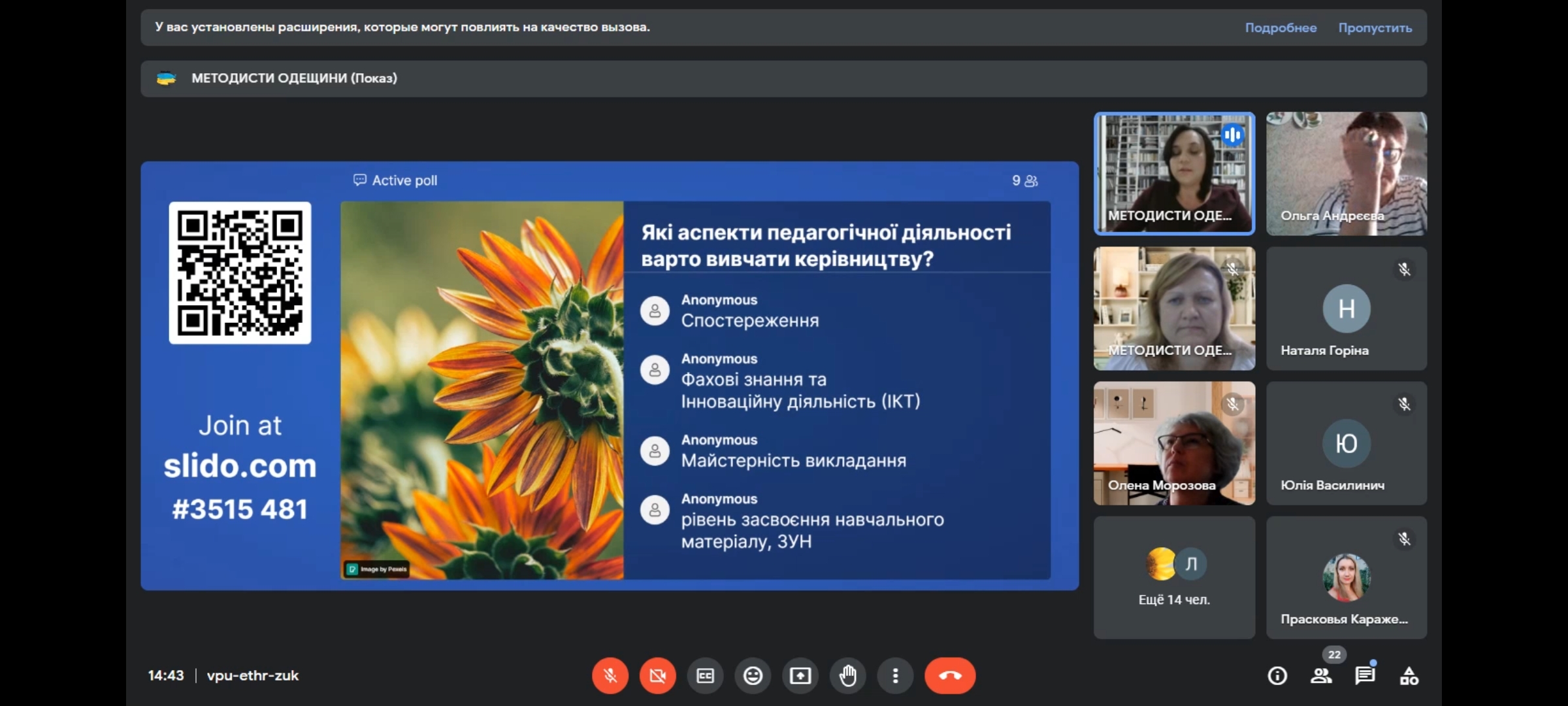Select the Ольга Андреєва video tile
The width and height of the screenshot is (1568, 706).
pos(1346,173)
